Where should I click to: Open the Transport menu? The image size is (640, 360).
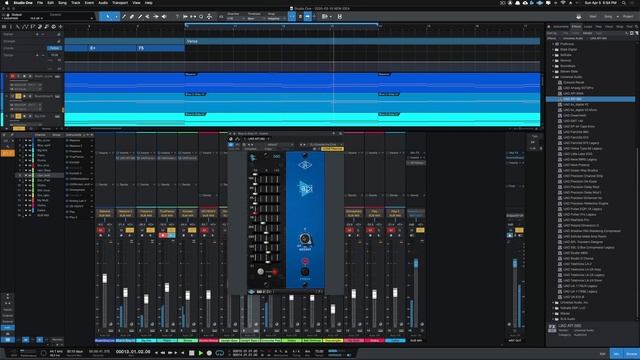click(120, 3)
